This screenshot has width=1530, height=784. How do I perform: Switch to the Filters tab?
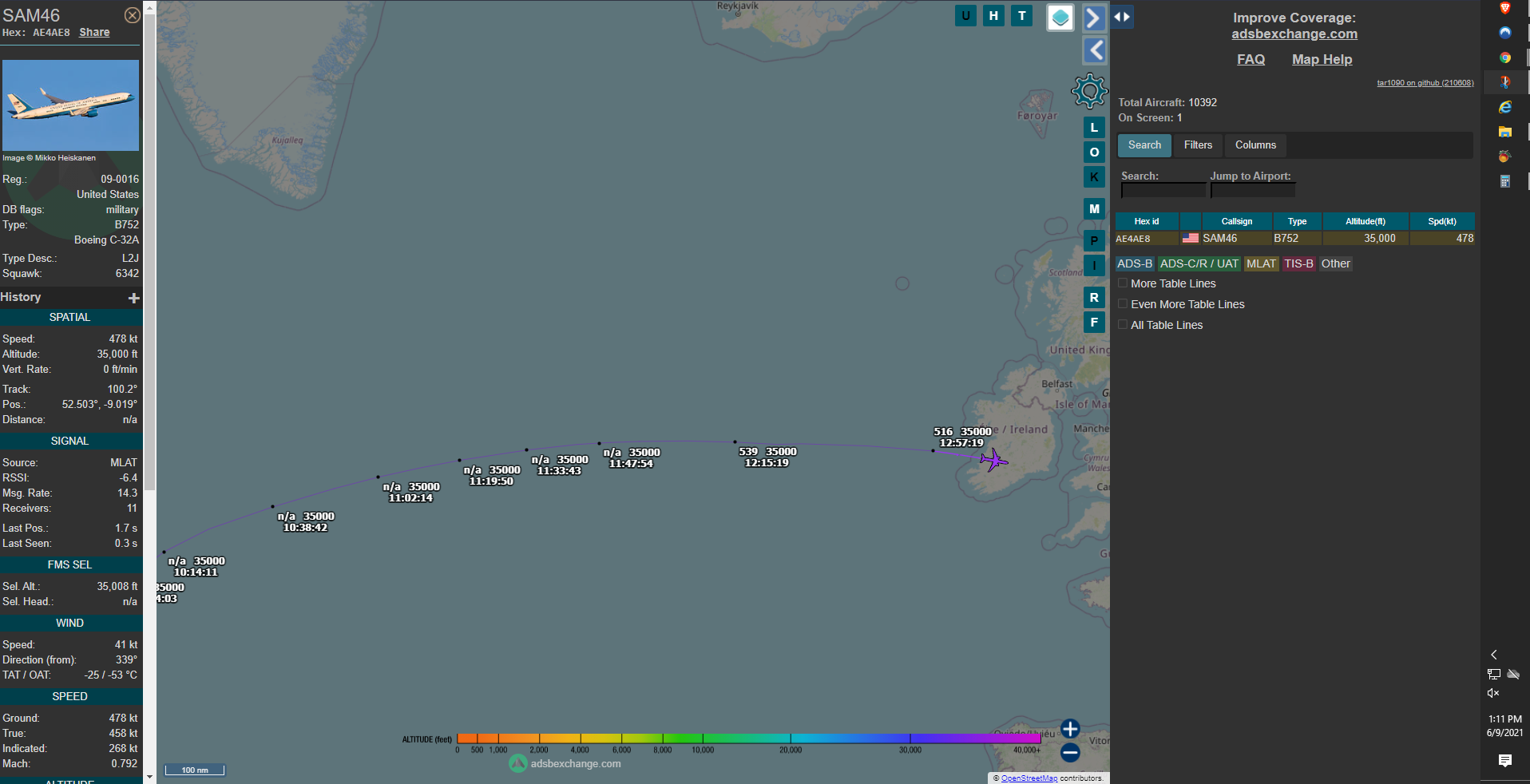tap(1198, 145)
